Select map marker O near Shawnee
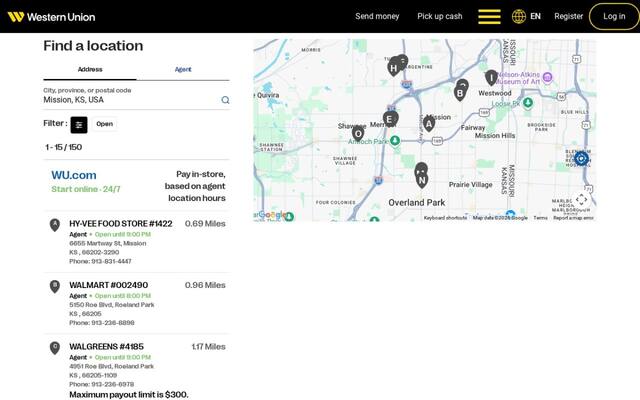Image resolution: width=640 pixels, height=400 pixels. [358, 133]
